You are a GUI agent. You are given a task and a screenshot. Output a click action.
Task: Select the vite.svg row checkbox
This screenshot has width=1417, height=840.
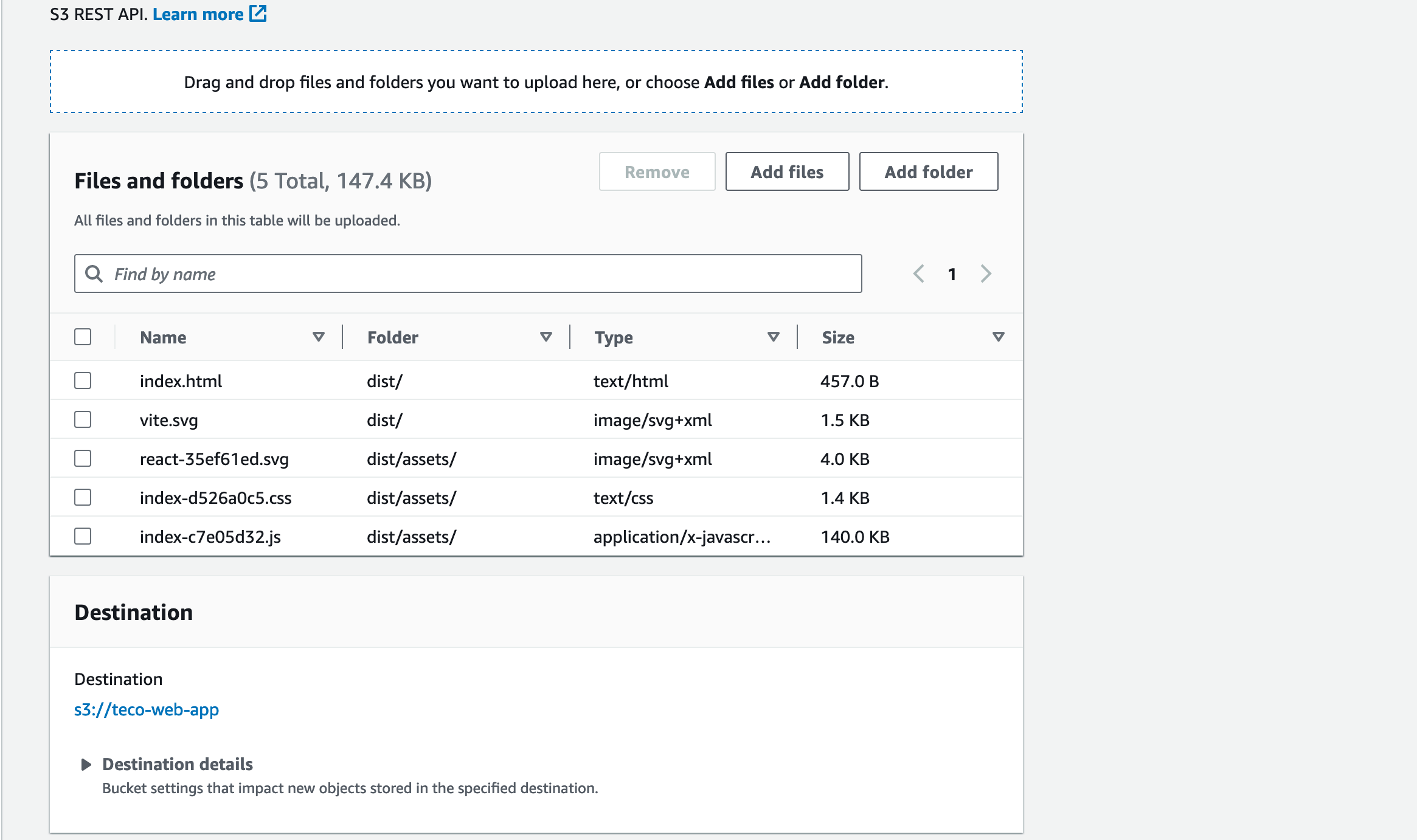tap(83, 419)
